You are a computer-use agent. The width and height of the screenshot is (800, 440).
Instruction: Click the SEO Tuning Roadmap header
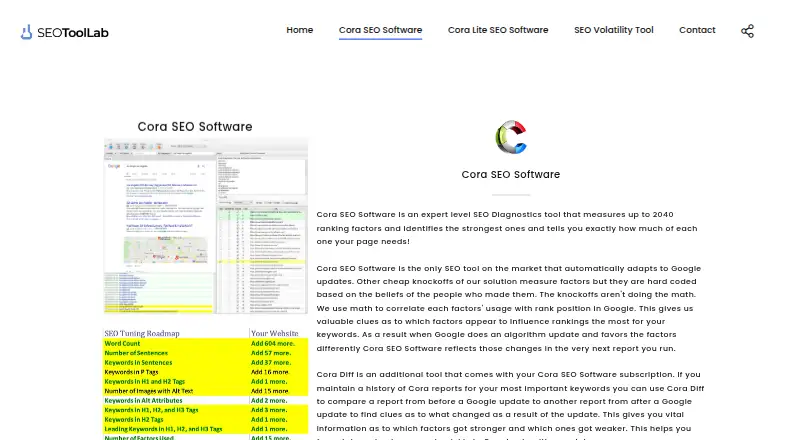(x=142, y=333)
